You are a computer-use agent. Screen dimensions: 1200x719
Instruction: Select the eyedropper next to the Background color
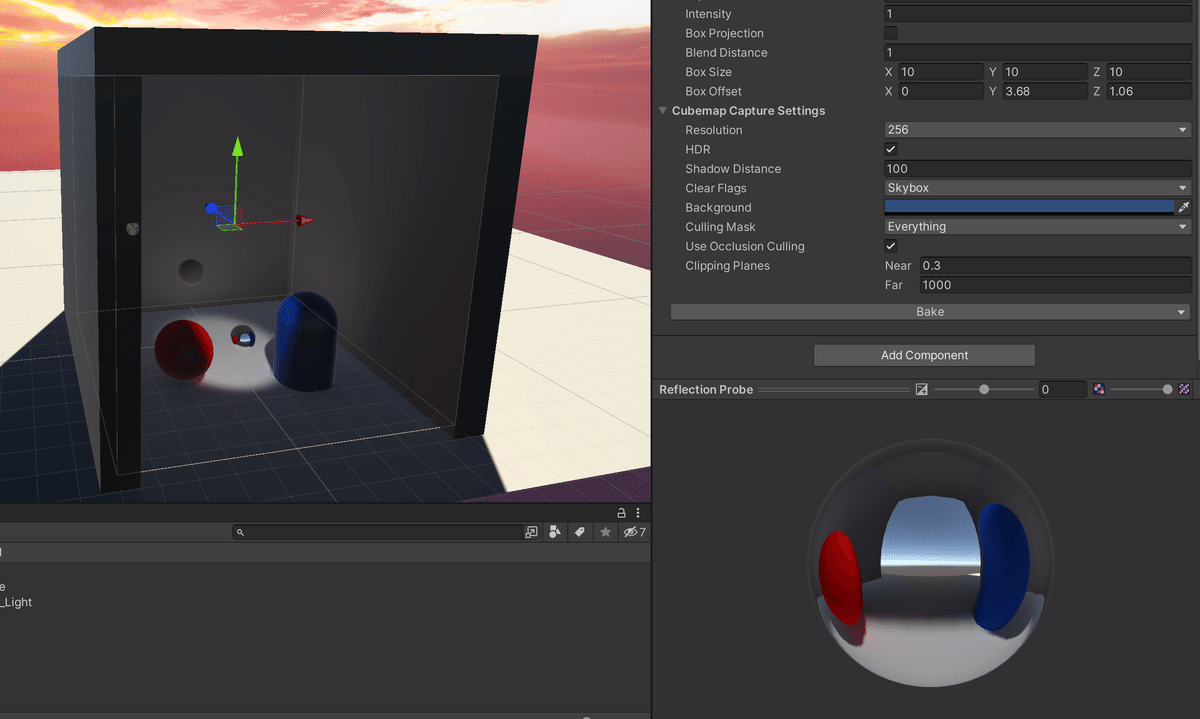1184,207
